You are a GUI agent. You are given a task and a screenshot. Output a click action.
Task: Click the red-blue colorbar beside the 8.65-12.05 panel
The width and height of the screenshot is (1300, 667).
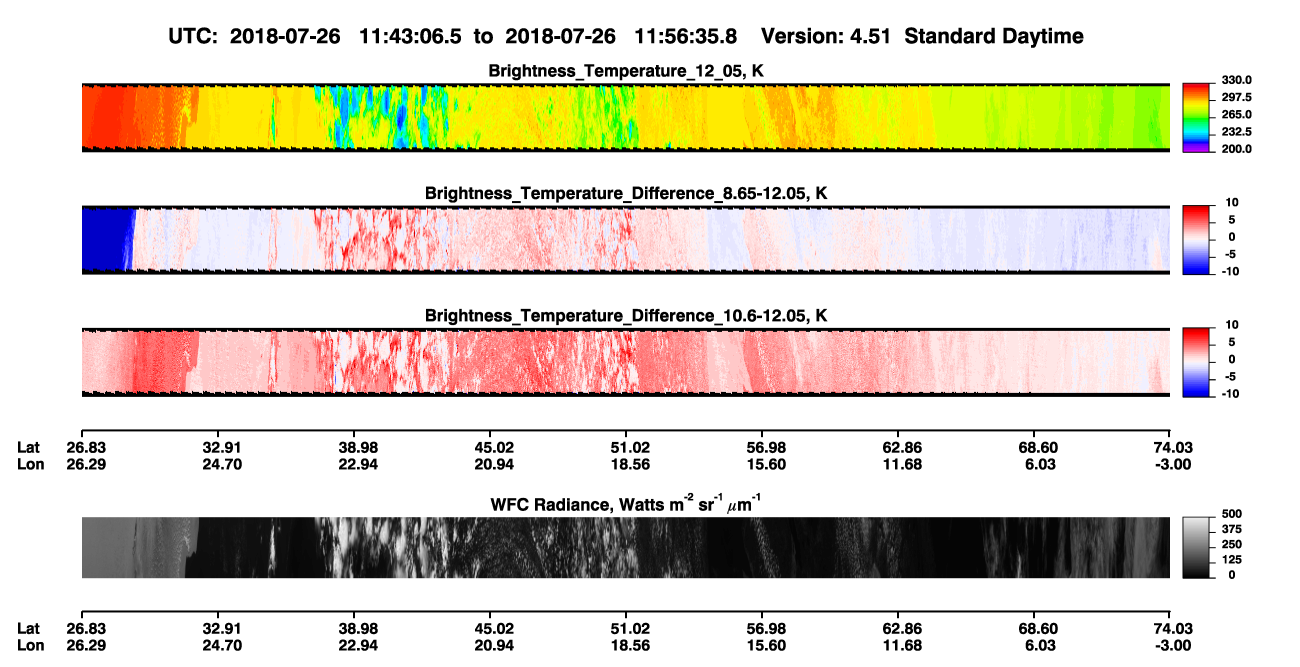(1196, 238)
